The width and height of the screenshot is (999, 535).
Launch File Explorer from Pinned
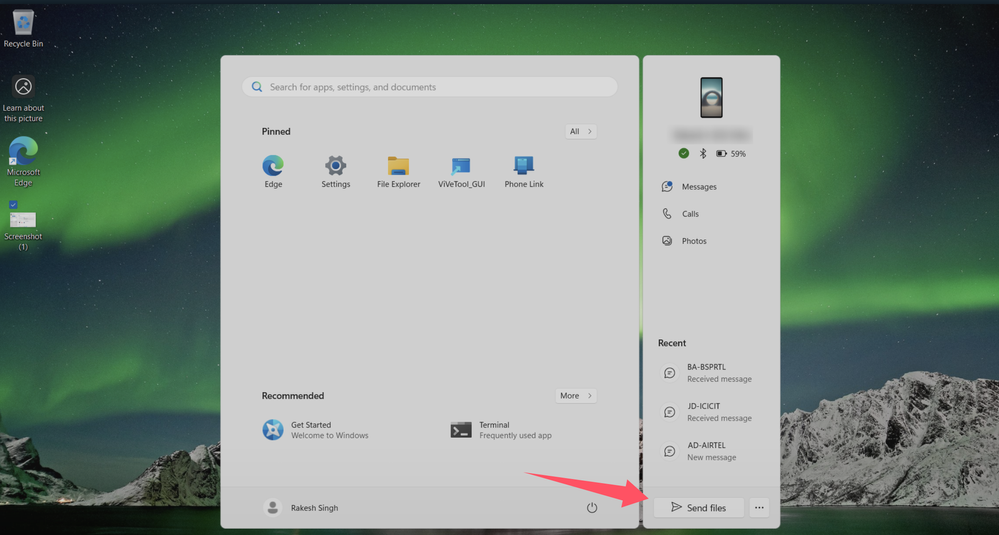pos(398,171)
